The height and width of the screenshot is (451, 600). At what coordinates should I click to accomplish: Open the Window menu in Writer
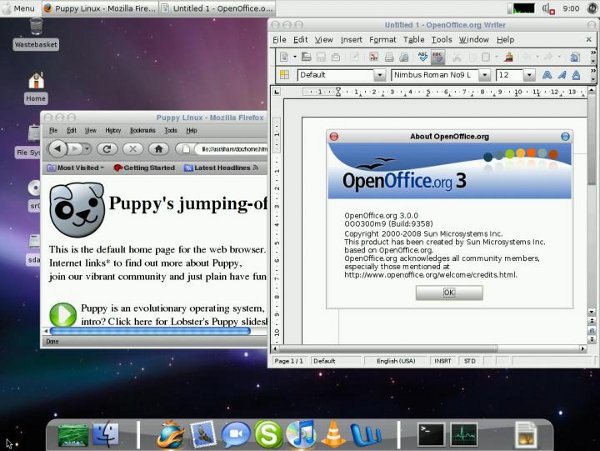474,40
